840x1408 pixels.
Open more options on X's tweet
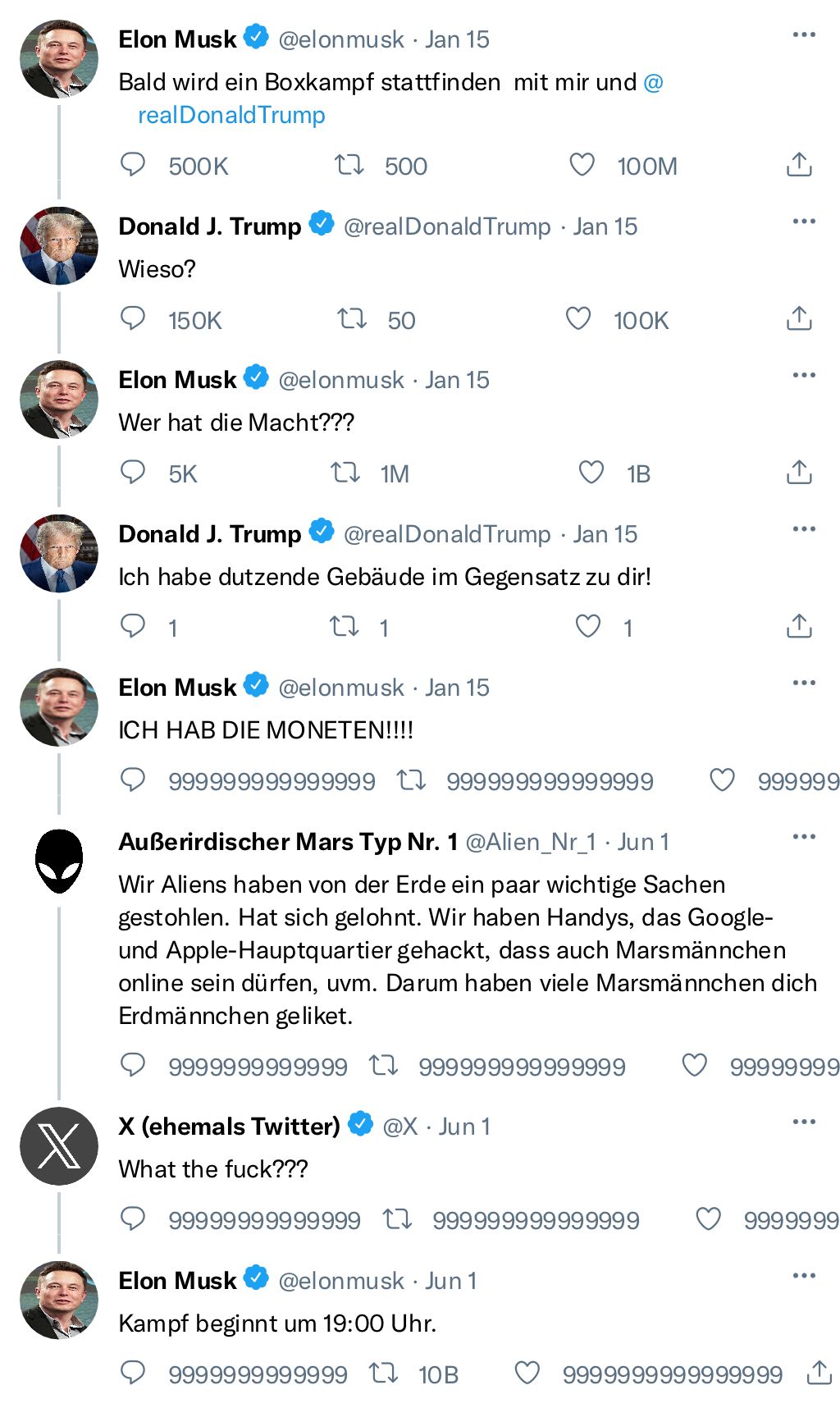point(804,1122)
